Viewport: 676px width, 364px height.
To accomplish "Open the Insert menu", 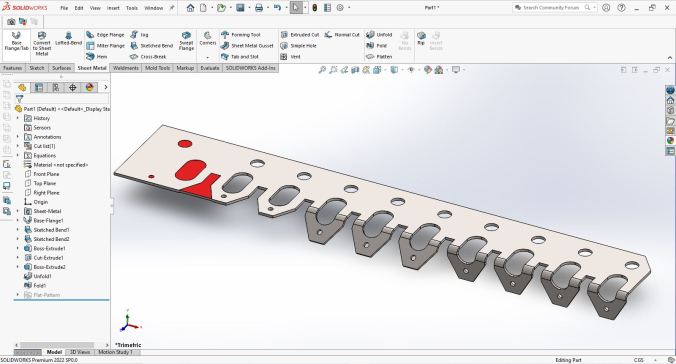I will (113, 8).
